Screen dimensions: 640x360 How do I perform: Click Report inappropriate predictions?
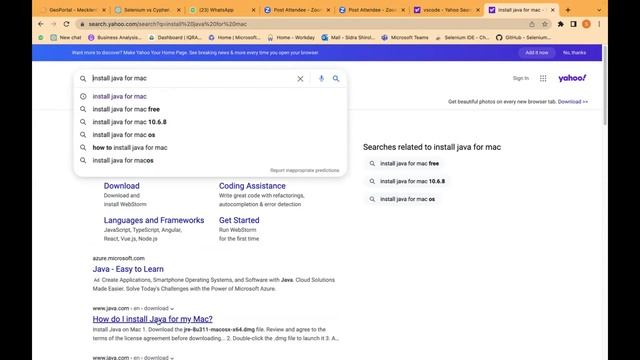tap(304, 170)
